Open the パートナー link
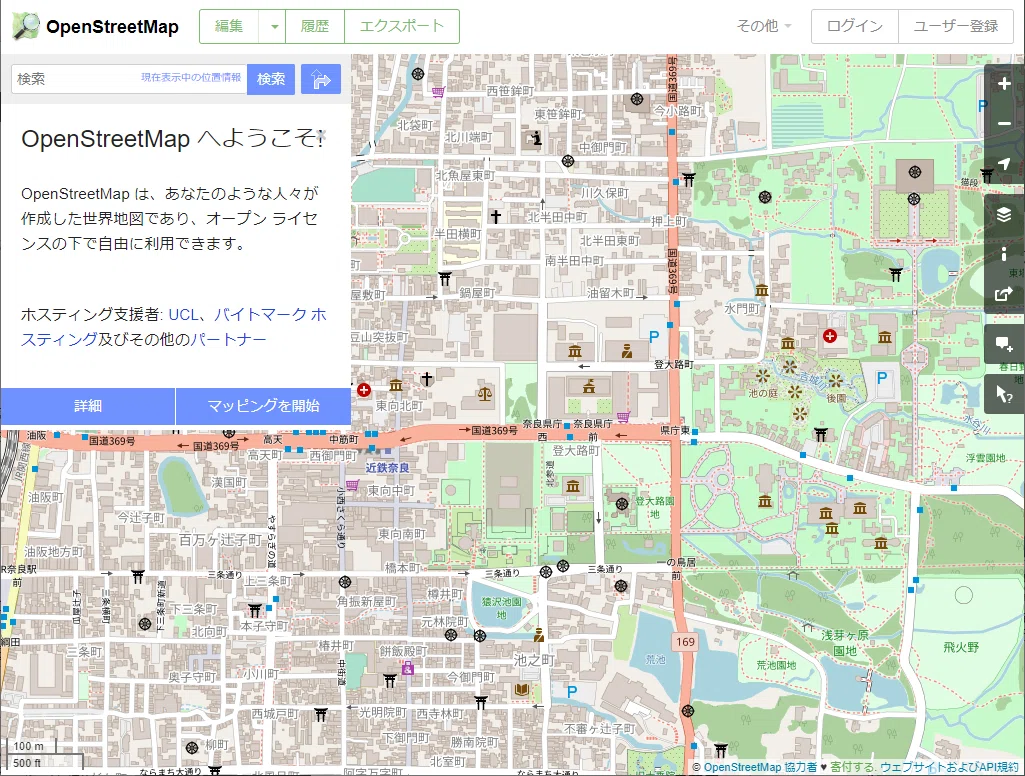1025x776 pixels. click(228, 339)
